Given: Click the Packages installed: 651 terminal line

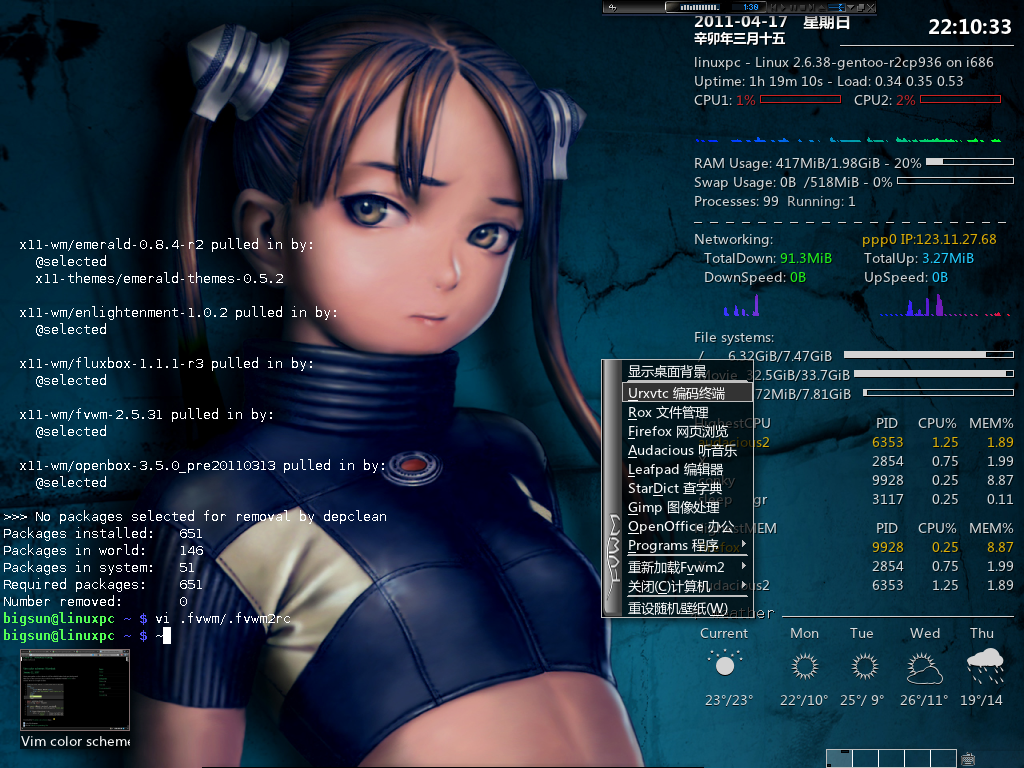Looking at the screenshot, I should (103, 534).
